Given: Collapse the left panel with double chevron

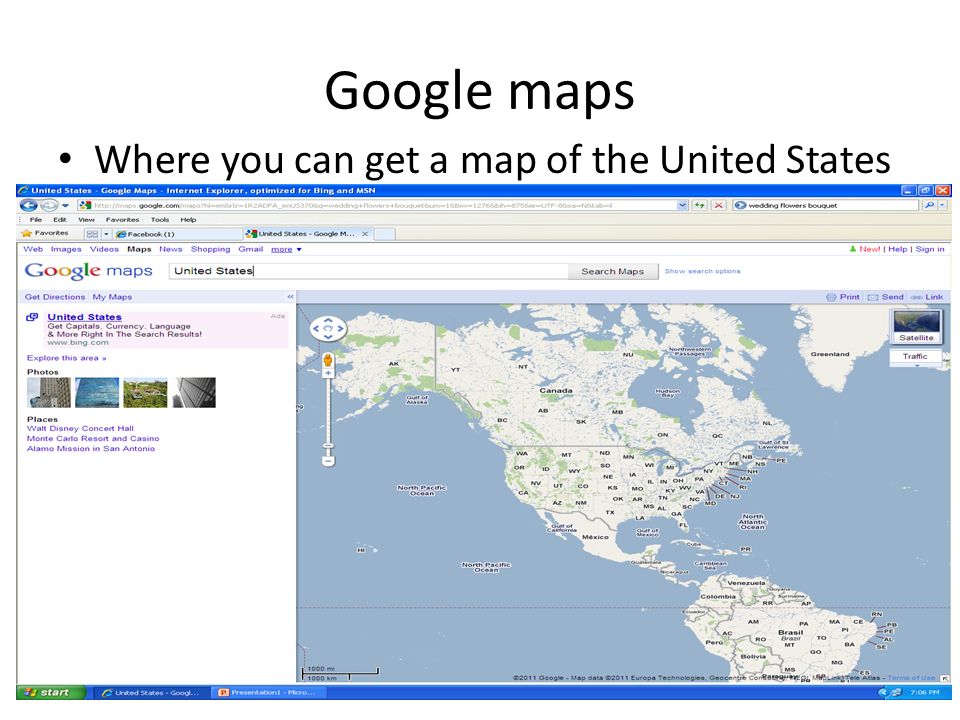Looking at the screenshot, I should pyautogui.click(x=290, y=297).
